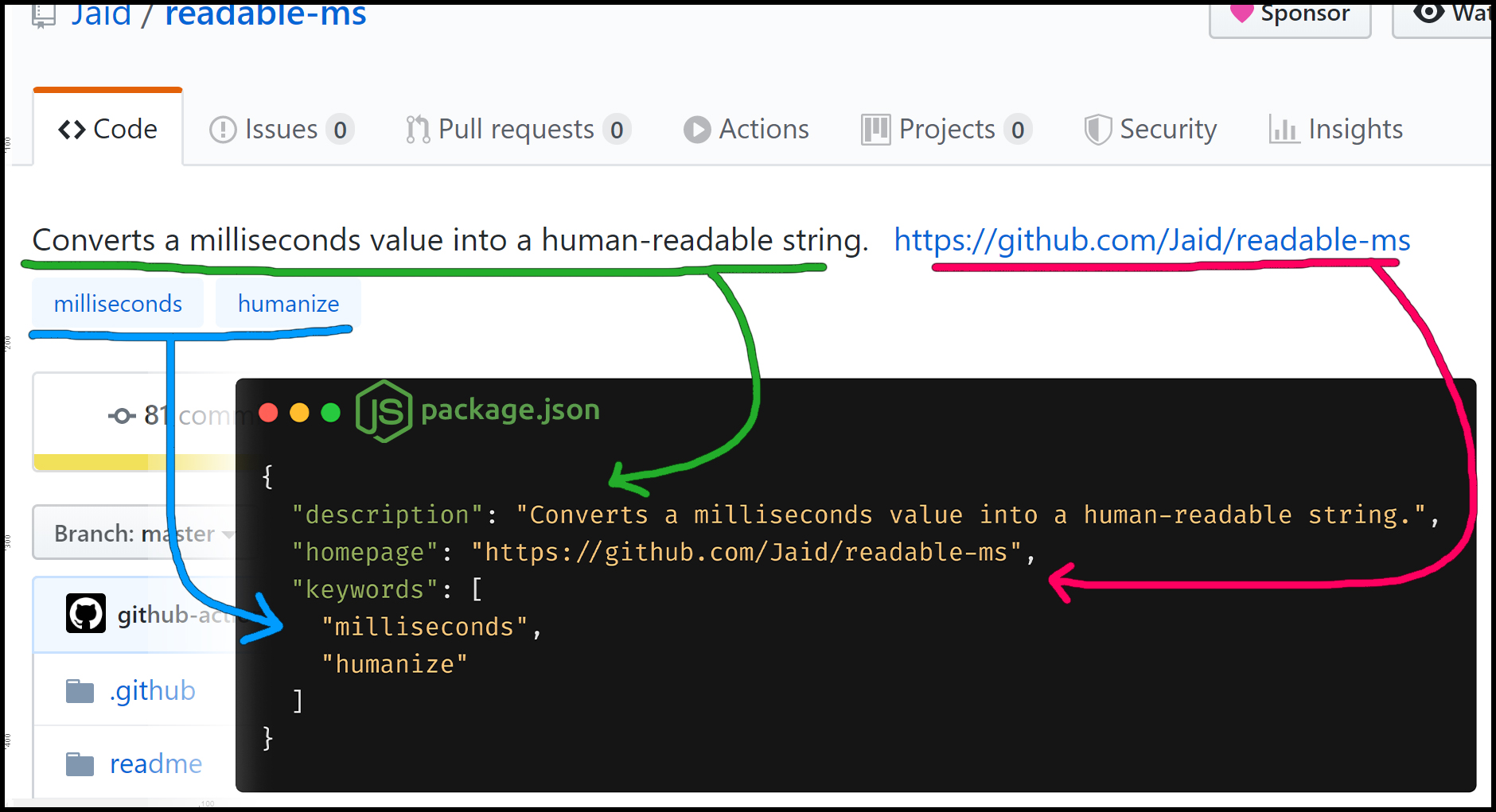The height and width of the screenshot is (812, 1496).
Task: Click the "description" key in package.json
Action: 388,515
